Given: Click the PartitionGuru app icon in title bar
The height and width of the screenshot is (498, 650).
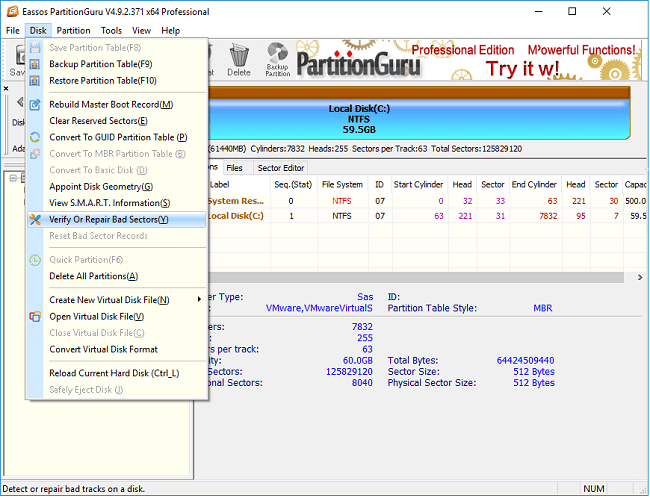Looking at the screenshot, I should point(12,11).
